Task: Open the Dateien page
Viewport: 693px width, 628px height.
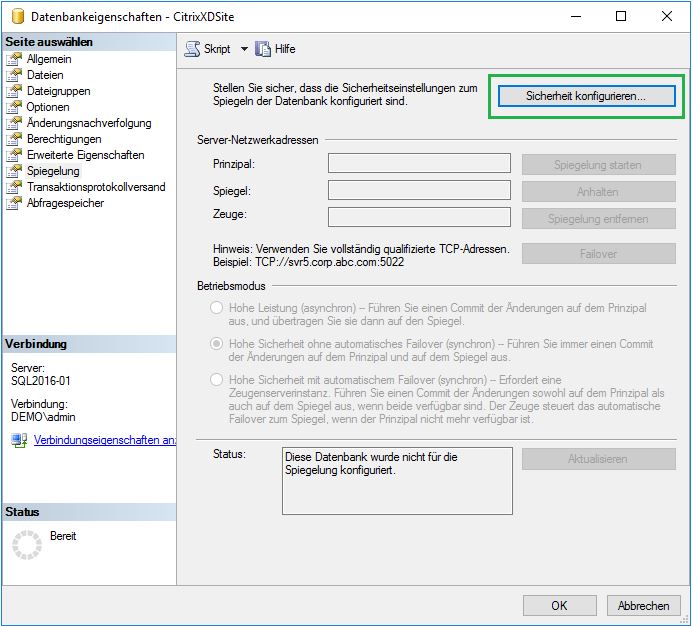Action: [x=45, y=75]
